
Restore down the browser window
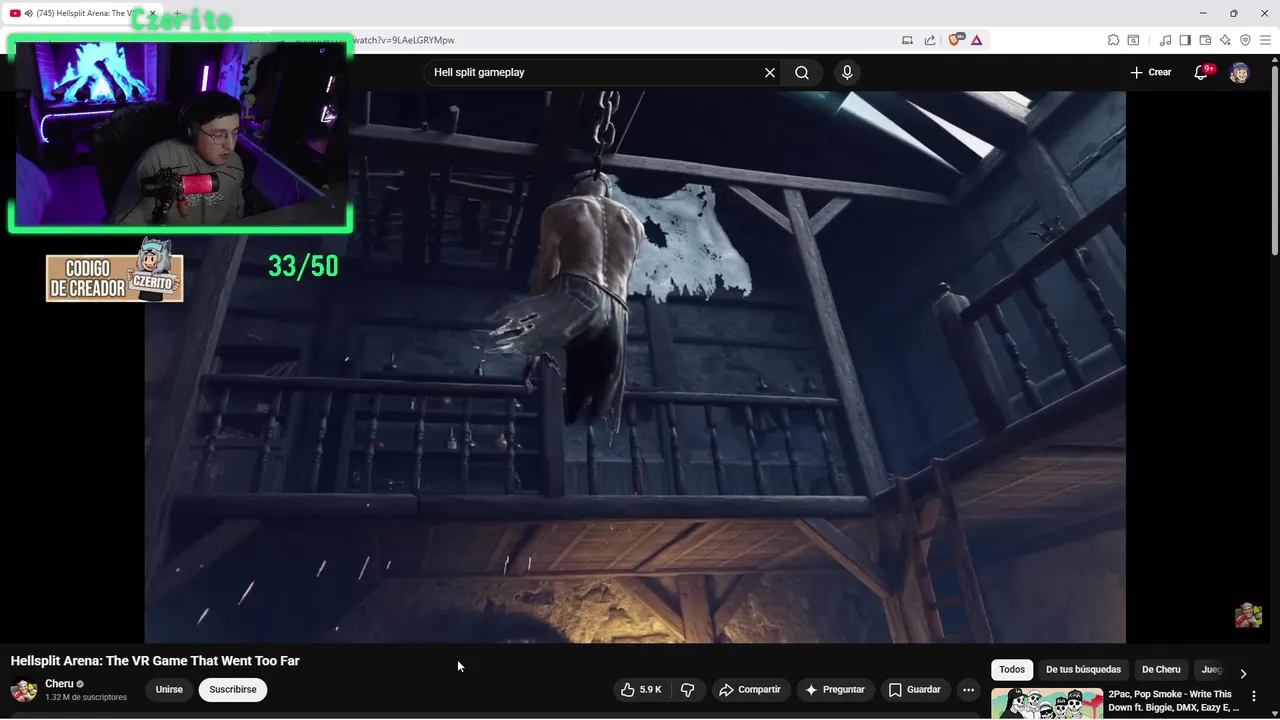(x=1234, y=13)
